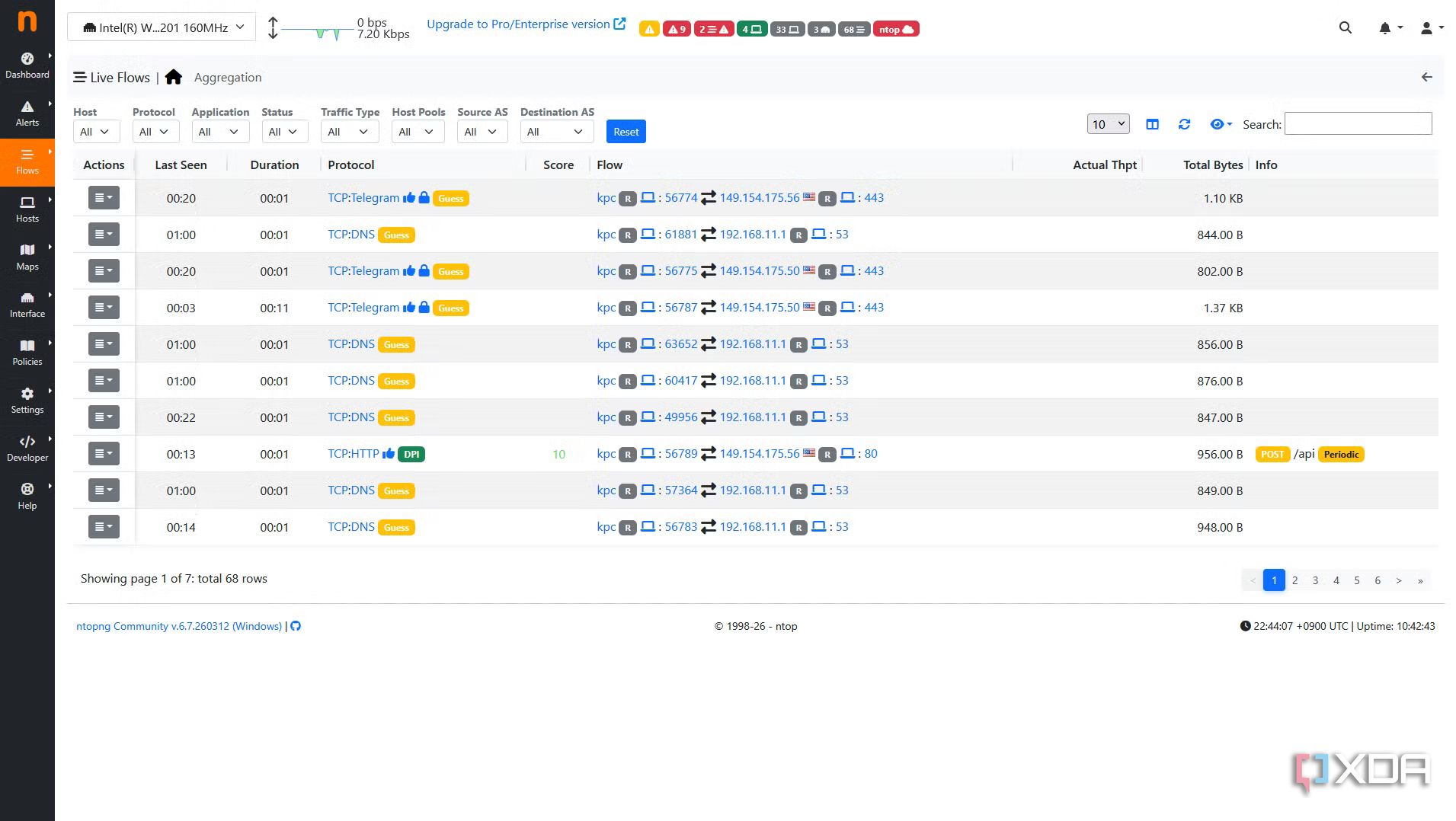The height and width of the screenshot is (821, 1456).
Task: Click the table columns layout icon
Action: [1152, 124]
